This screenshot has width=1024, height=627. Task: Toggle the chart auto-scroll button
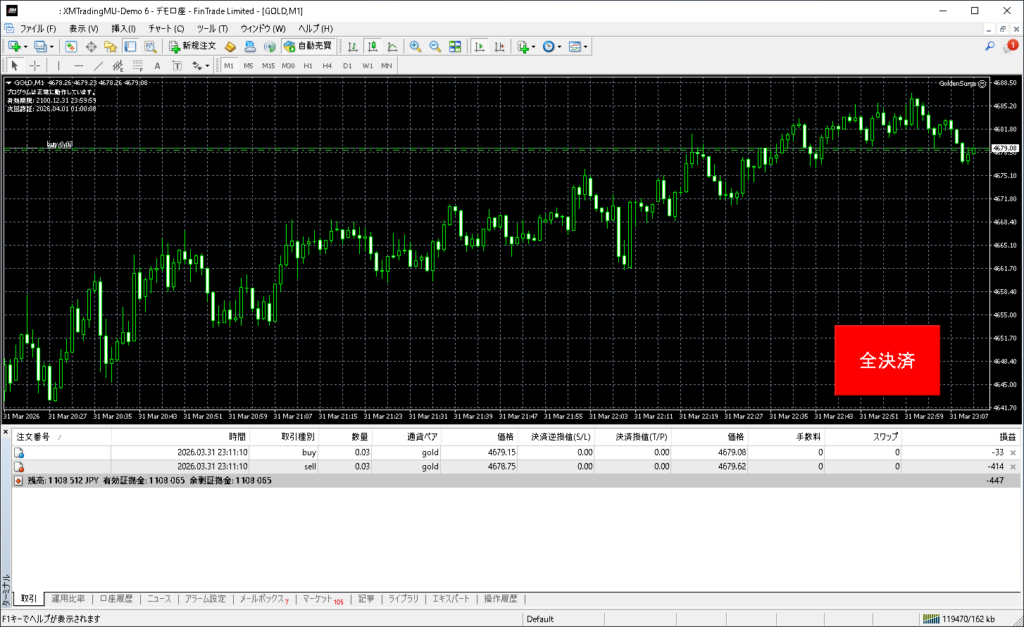(x=479, y=46)
